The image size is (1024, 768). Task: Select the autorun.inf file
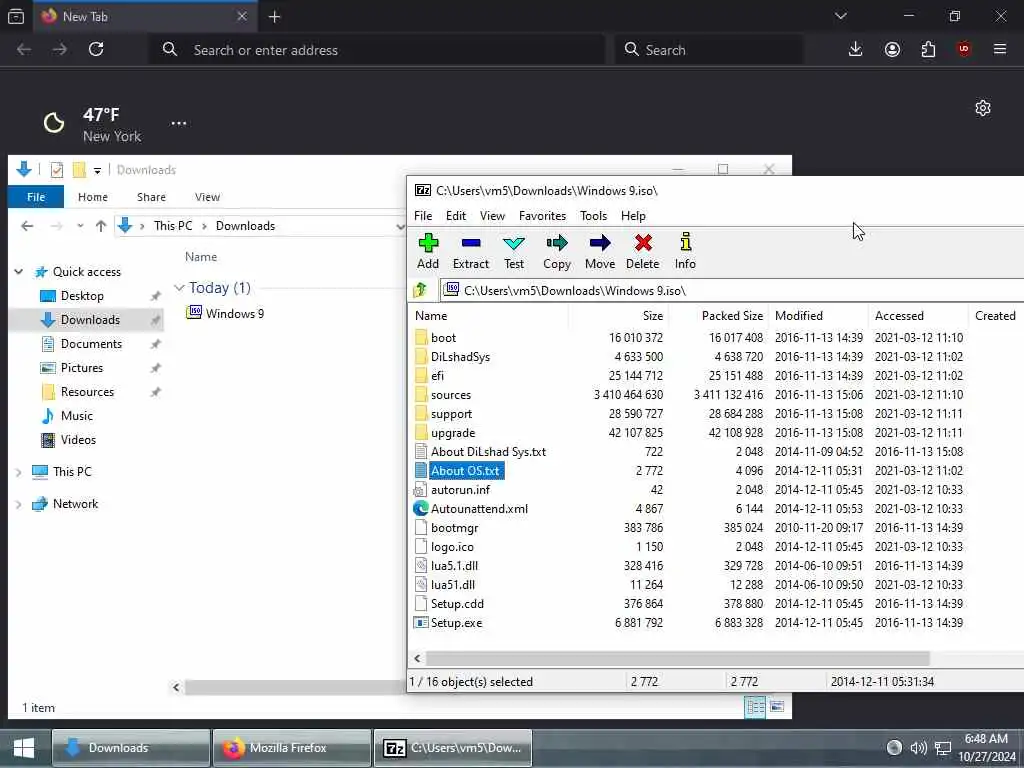460,490
